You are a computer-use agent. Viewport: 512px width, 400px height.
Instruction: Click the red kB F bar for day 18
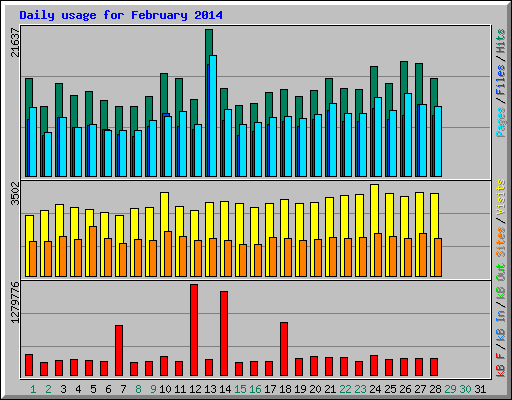tap(284, 349)
